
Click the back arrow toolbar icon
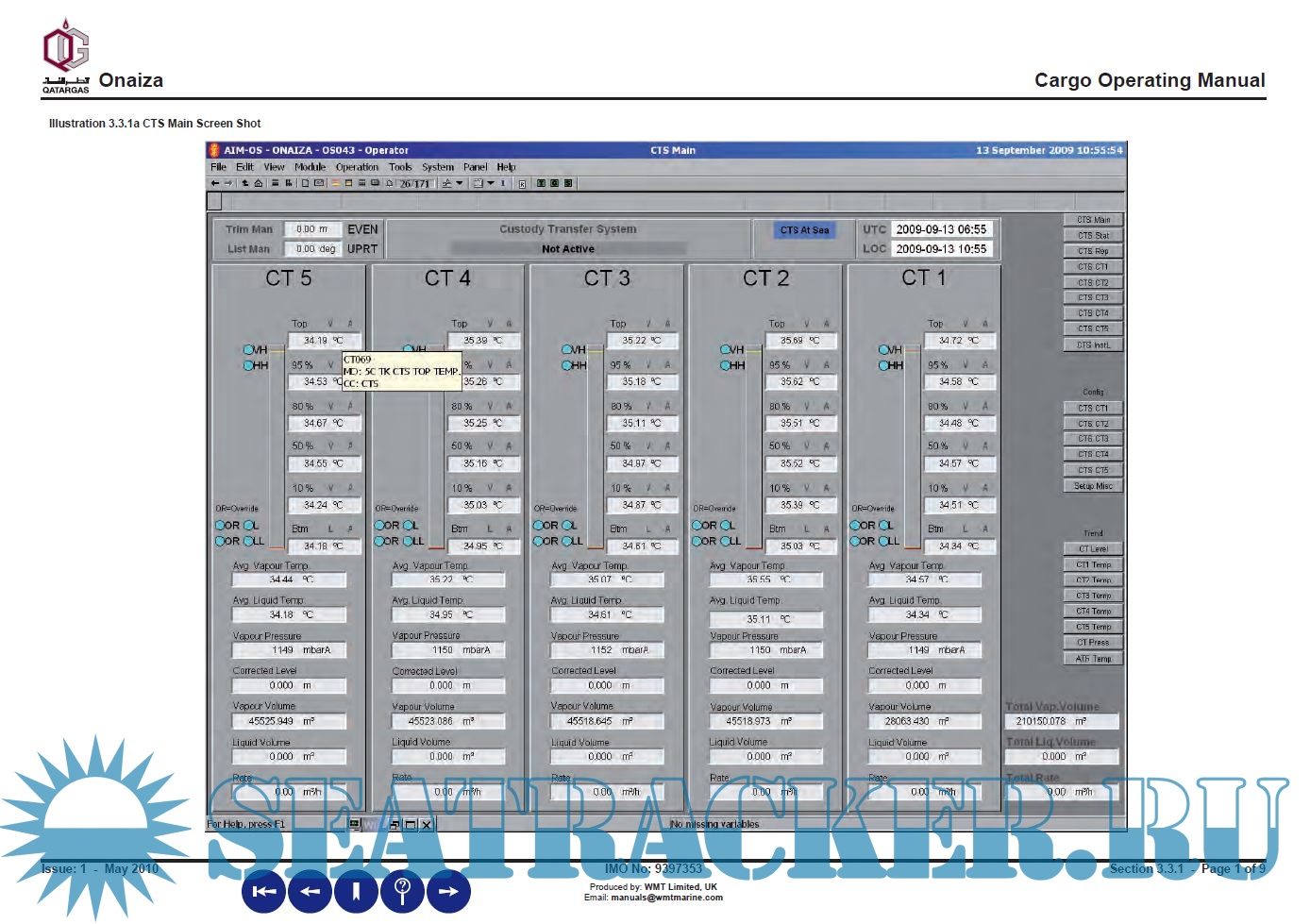point(215,183)
